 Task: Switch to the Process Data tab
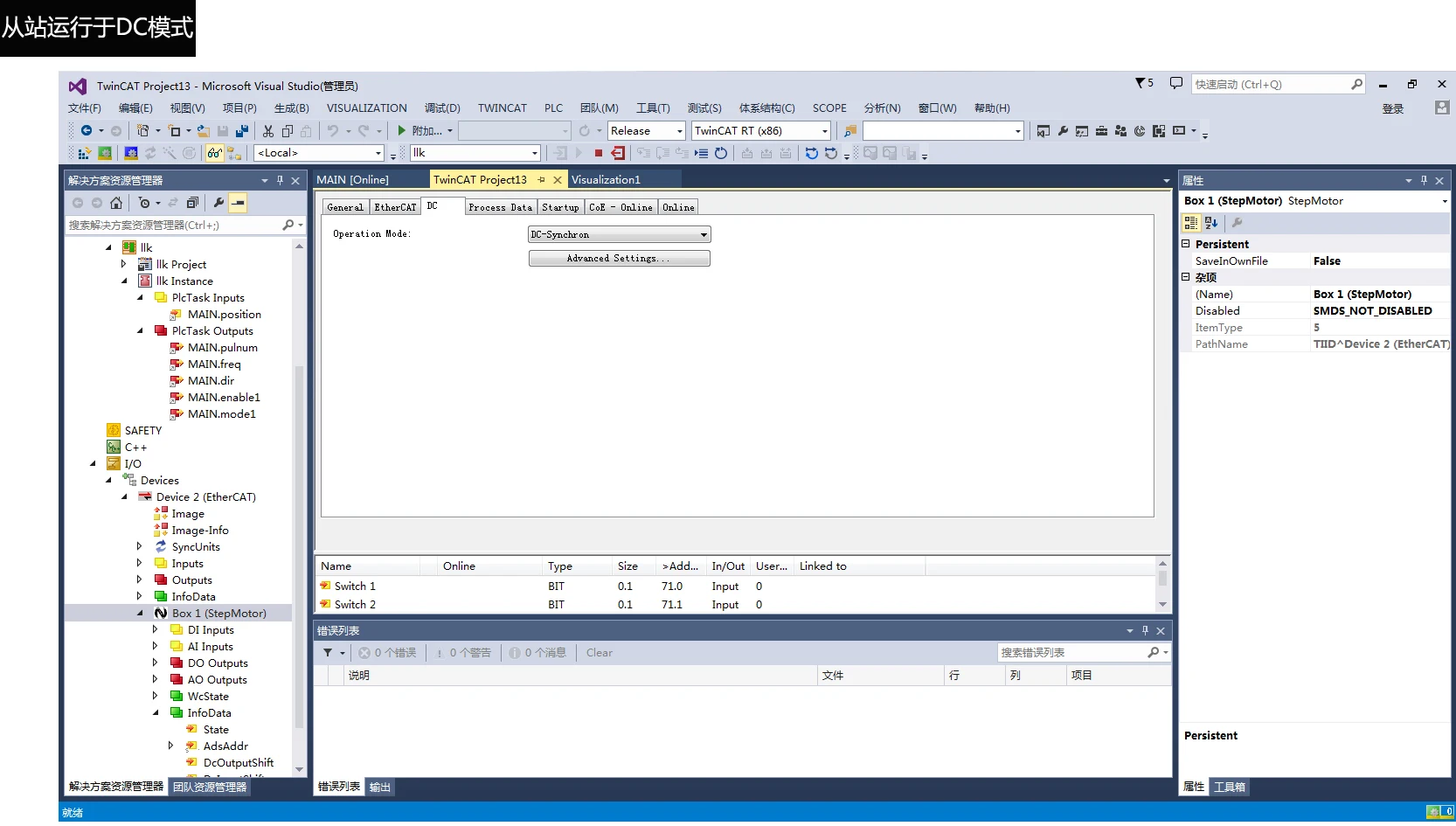(x=500, y=207)
